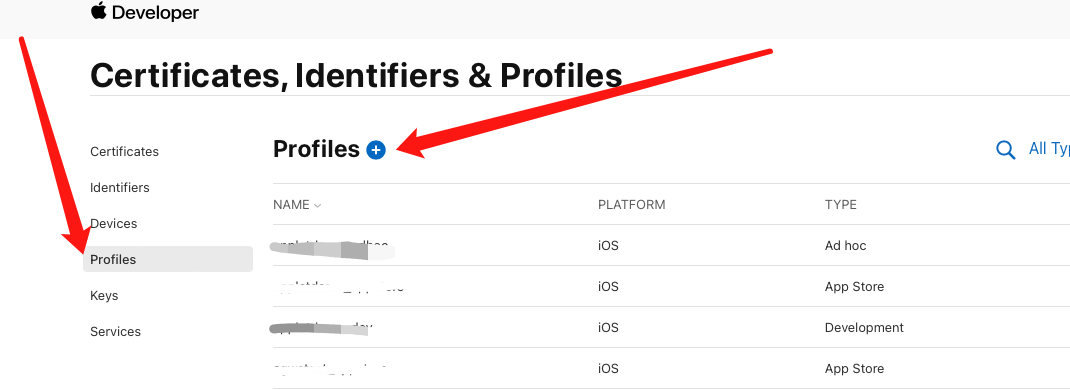
Task: Click the TYPE column header
Action: (841, 205)
